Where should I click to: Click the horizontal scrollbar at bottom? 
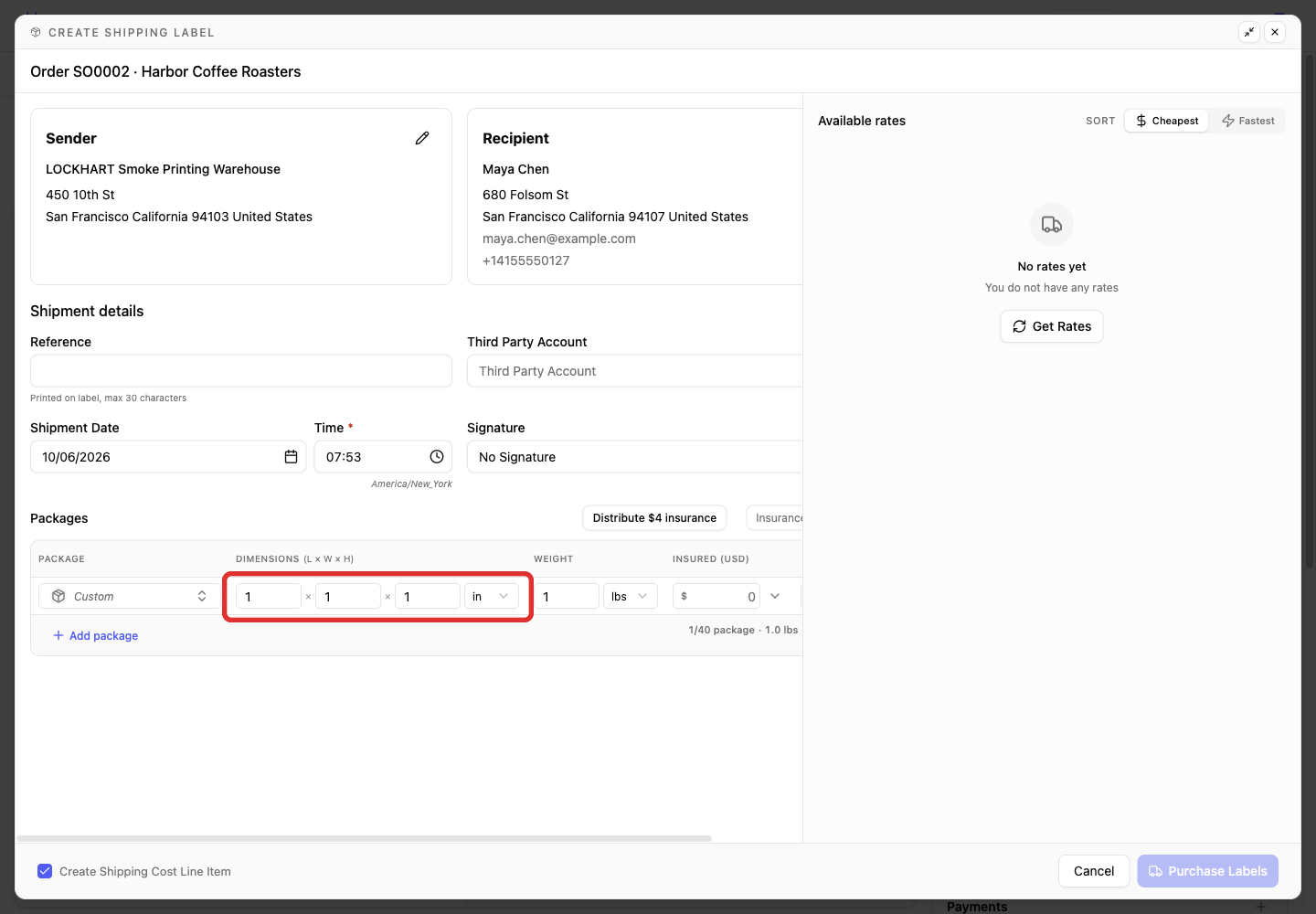[x=364, y=838]
